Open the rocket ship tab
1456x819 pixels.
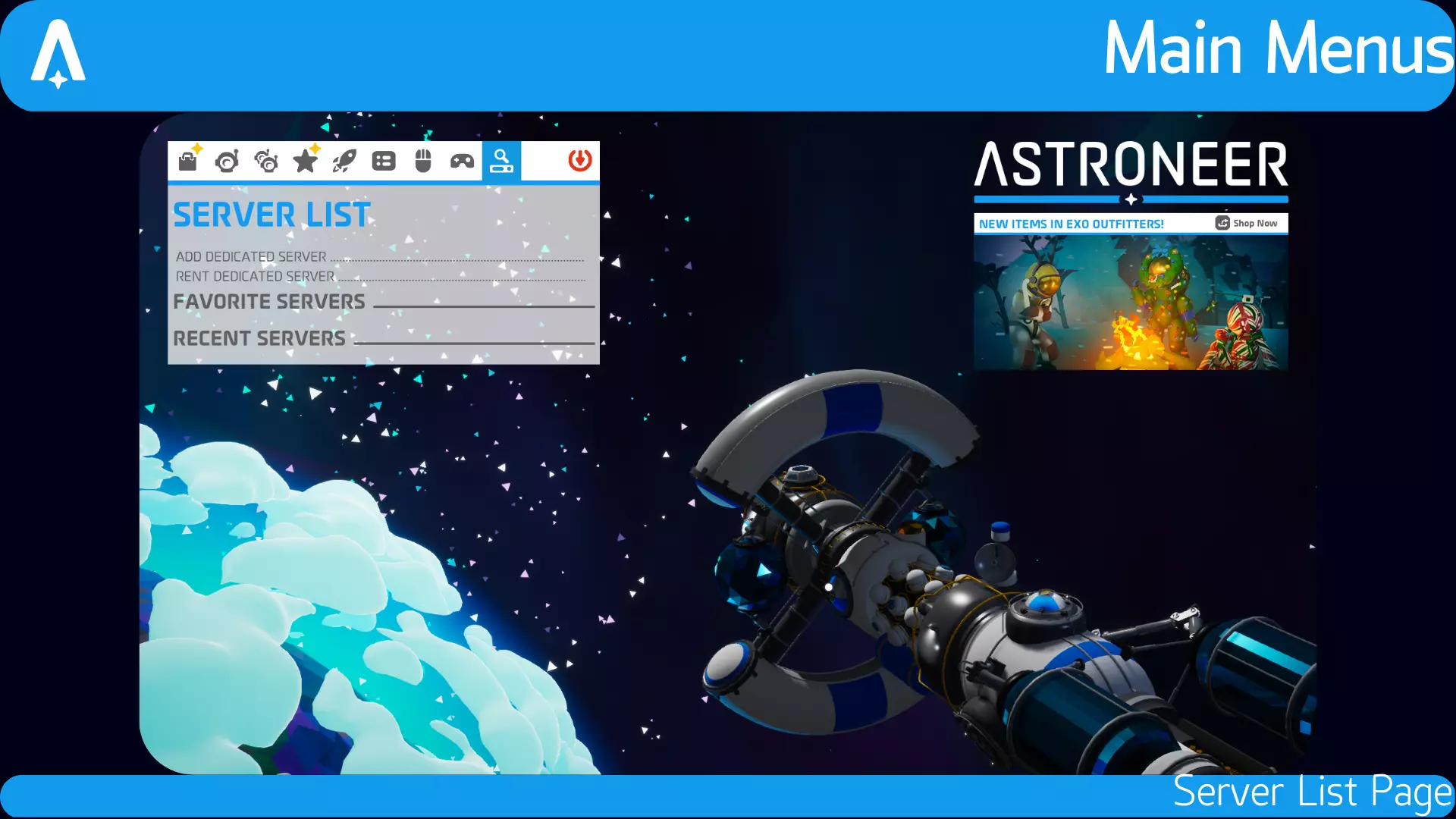[x=344, y=161]
